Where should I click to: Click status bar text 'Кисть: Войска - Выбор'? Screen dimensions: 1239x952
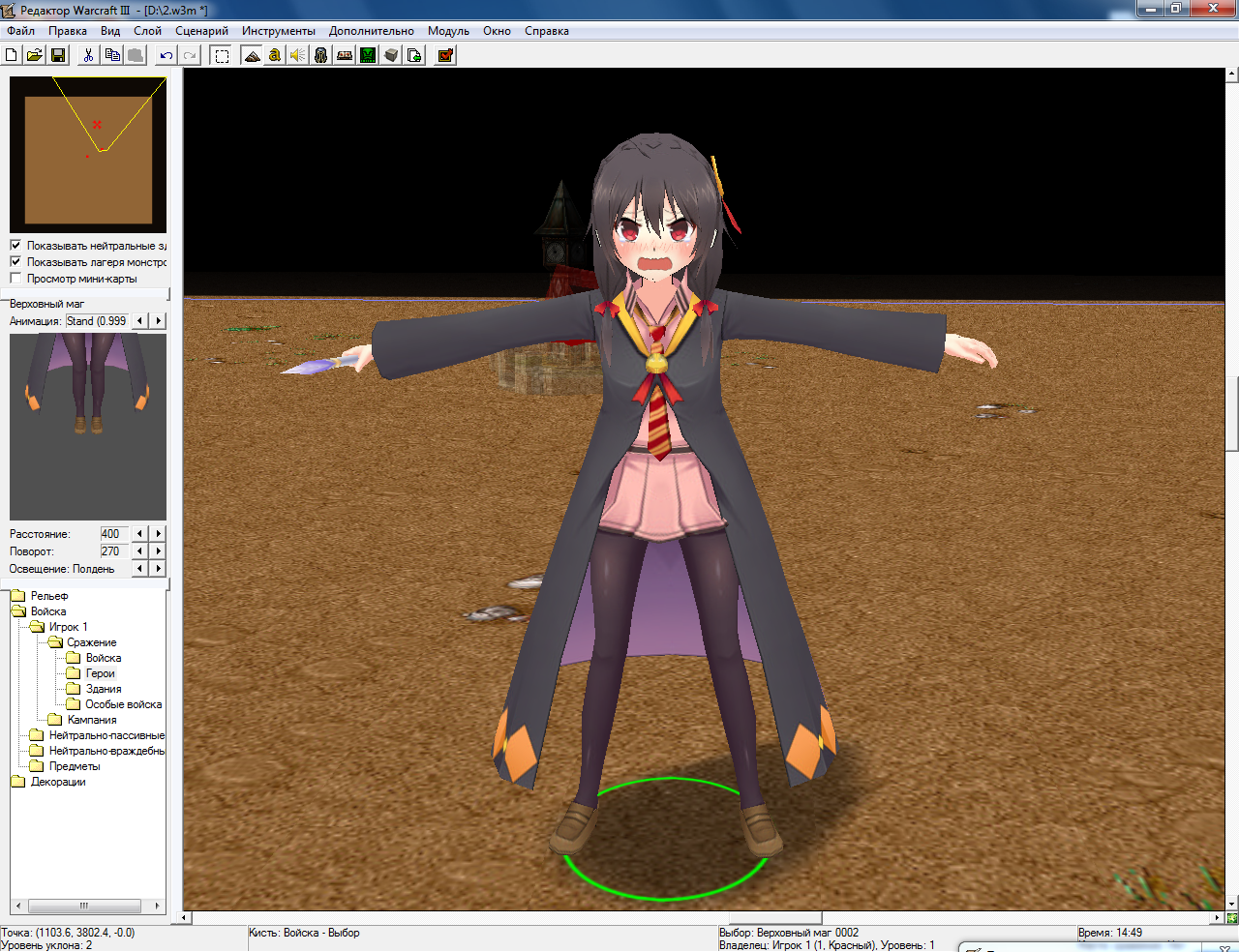coord(304,933)
